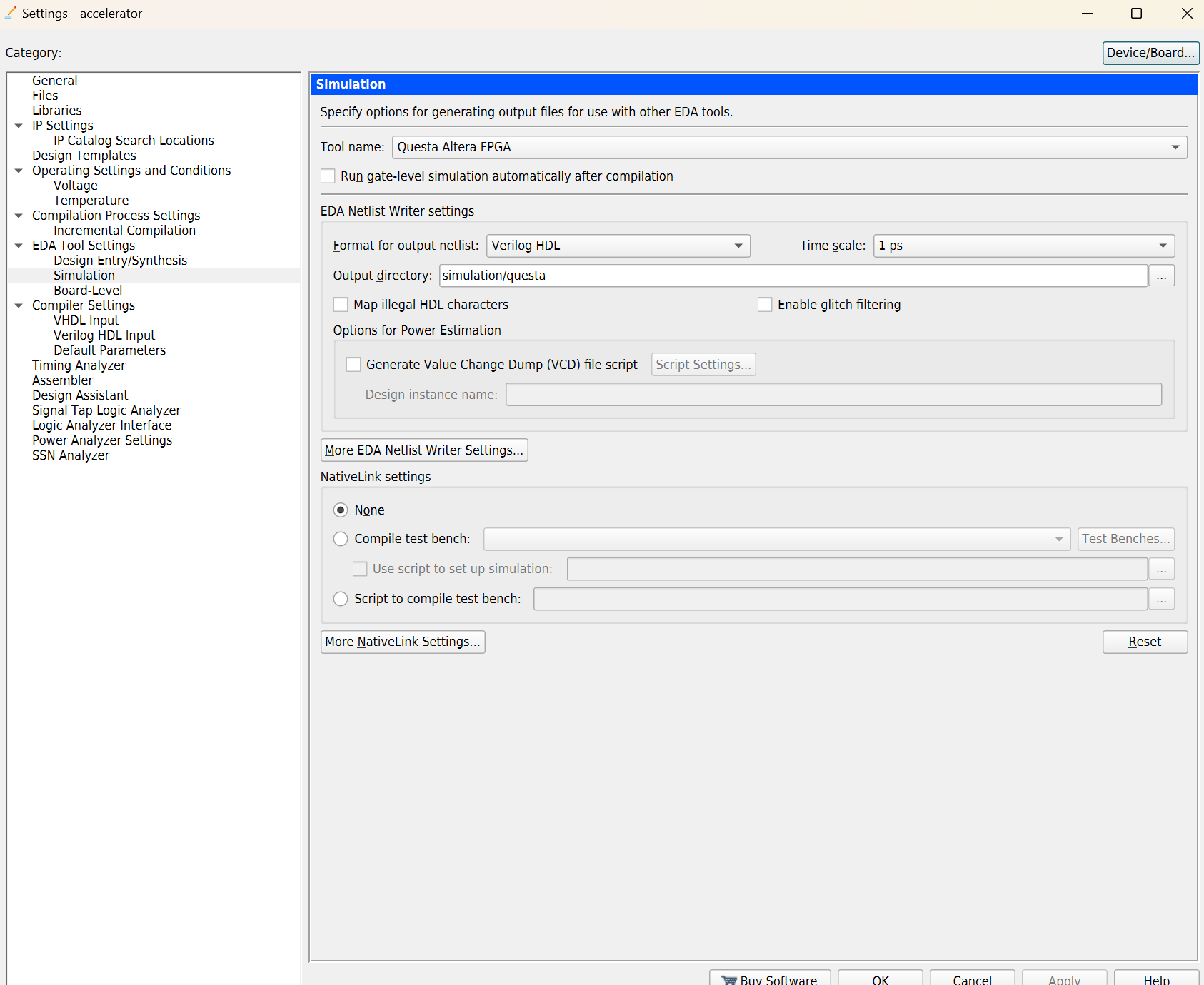Select Assembler category
Image resolution: width=1204 pixels, height=985 pixels.
tap(62, 380)
